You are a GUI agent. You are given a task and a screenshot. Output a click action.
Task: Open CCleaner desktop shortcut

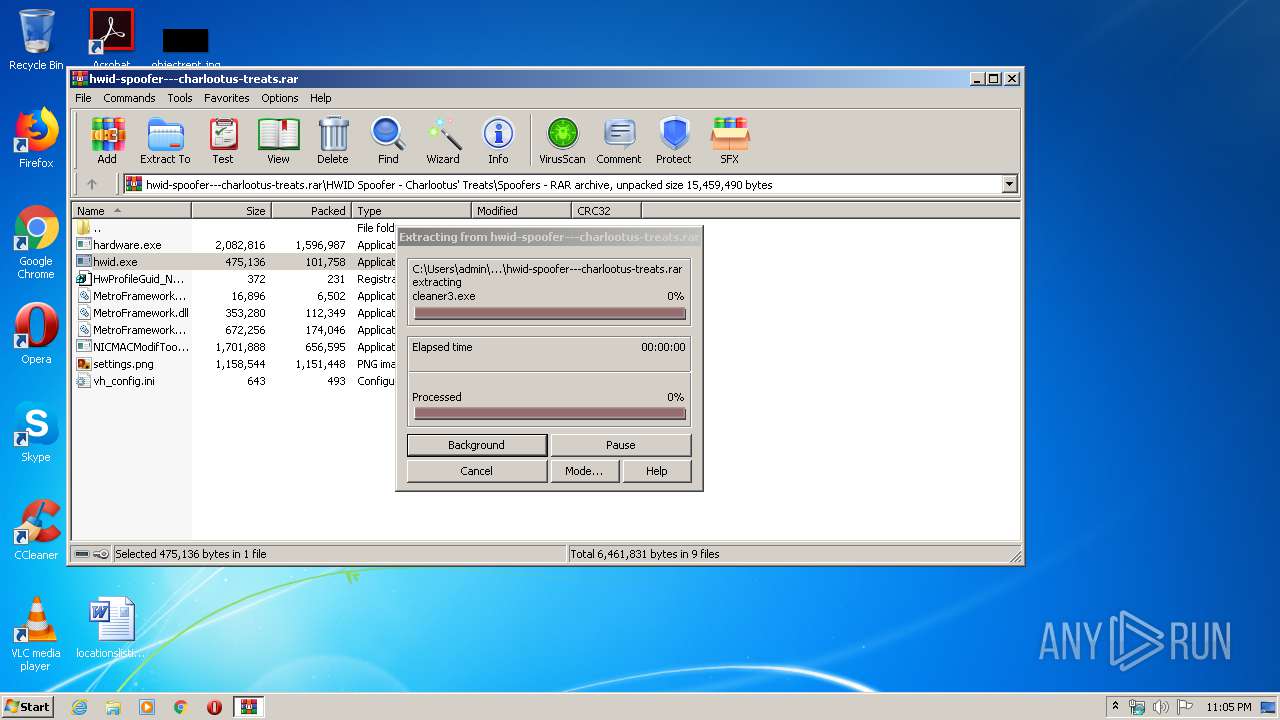coord(36,530)
